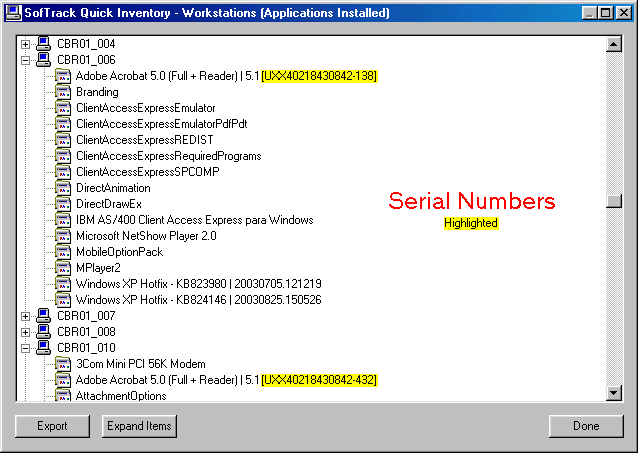The width and height of the screenshot is (638, 453).
Task: Collapse the CBR01_006 workstation node
Action: coord(25,60)
